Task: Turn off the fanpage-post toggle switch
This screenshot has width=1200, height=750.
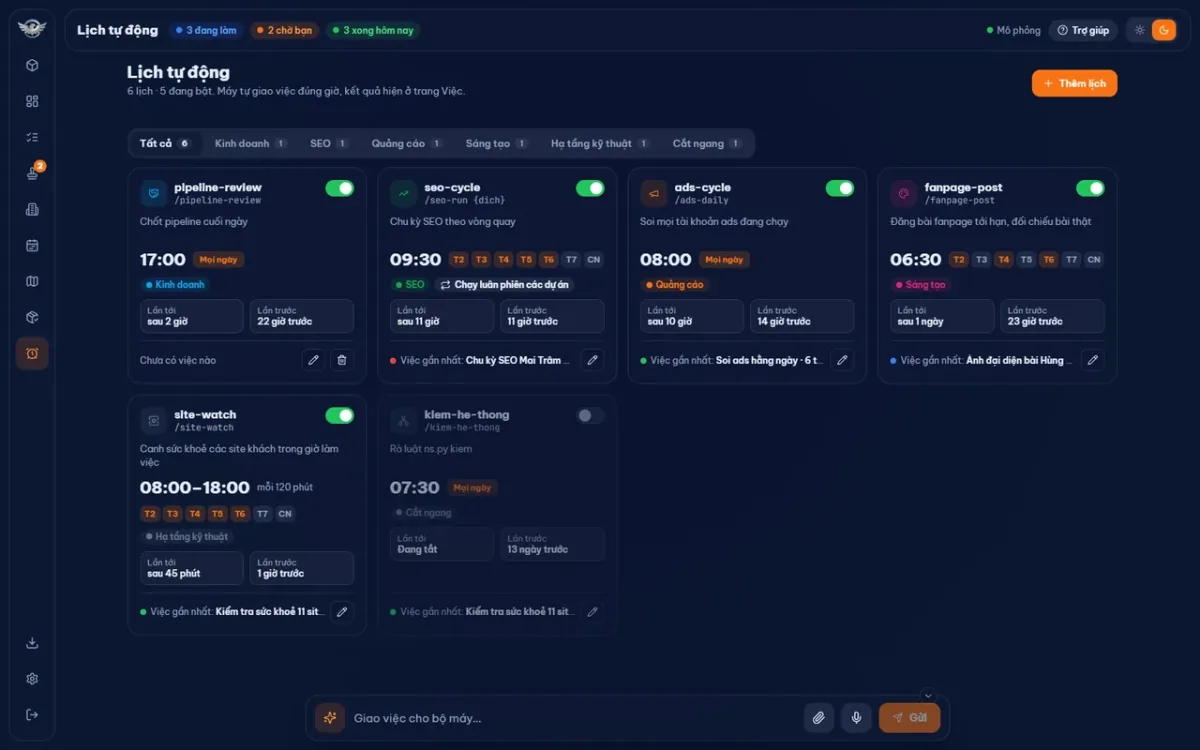Action: [1090, 188]
